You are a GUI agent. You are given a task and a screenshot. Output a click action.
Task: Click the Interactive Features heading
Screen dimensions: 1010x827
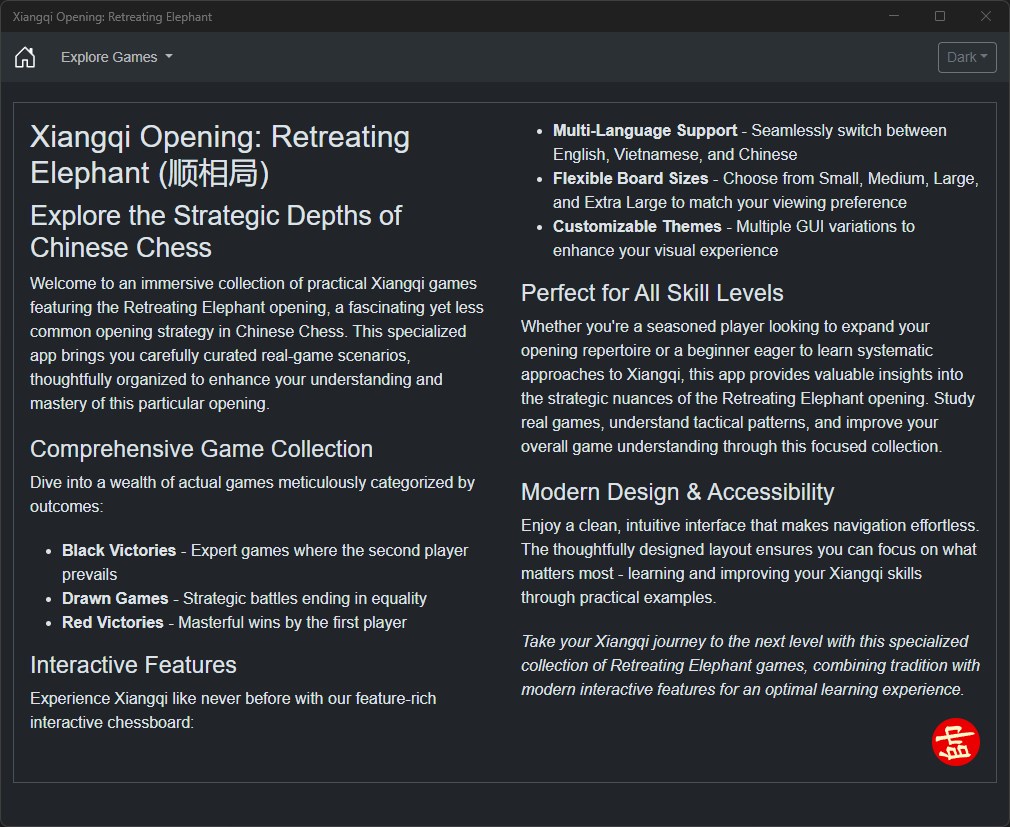click(133, 665)
